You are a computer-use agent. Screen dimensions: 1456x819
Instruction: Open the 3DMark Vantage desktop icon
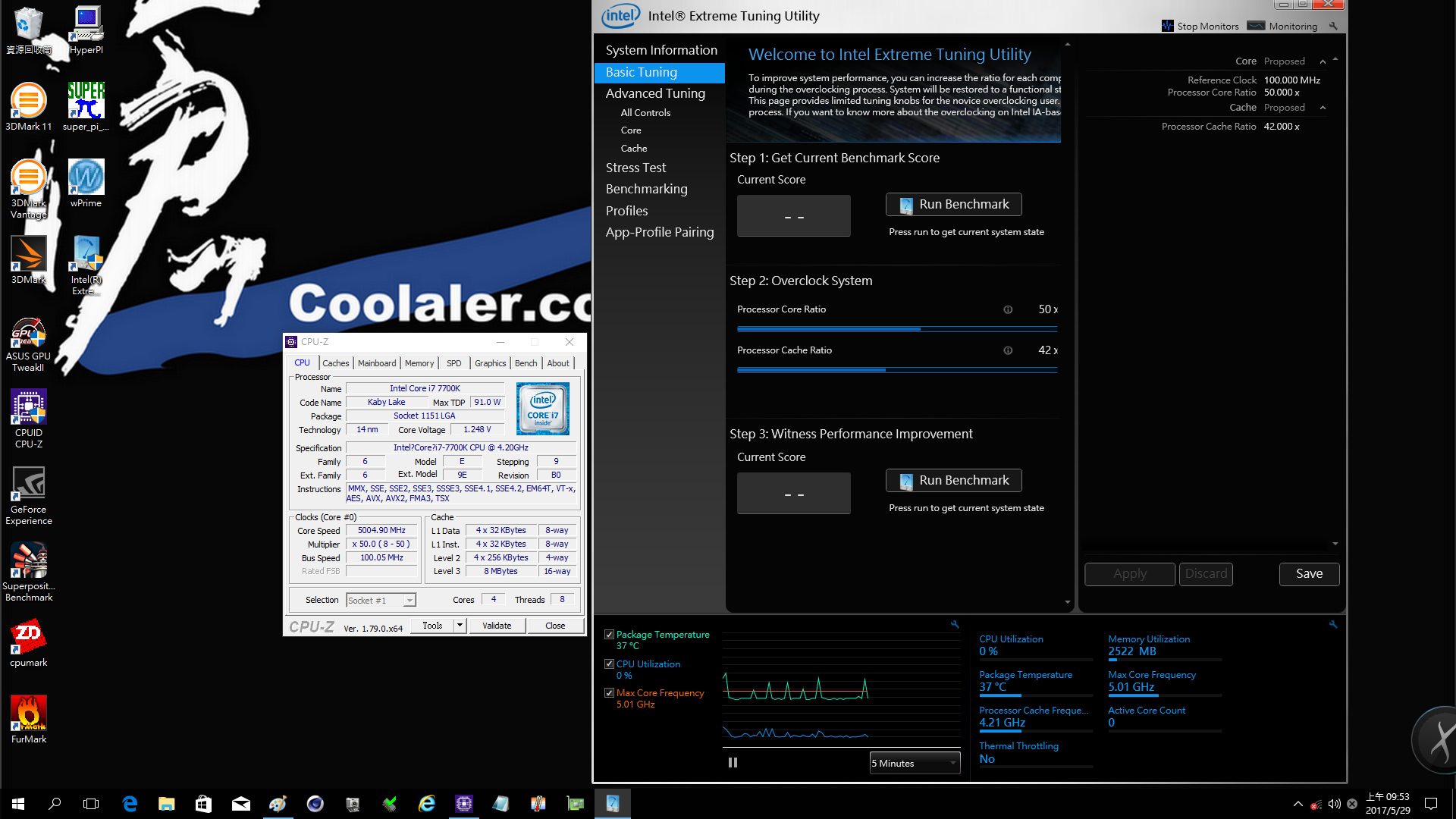click(x=29, y=189)
